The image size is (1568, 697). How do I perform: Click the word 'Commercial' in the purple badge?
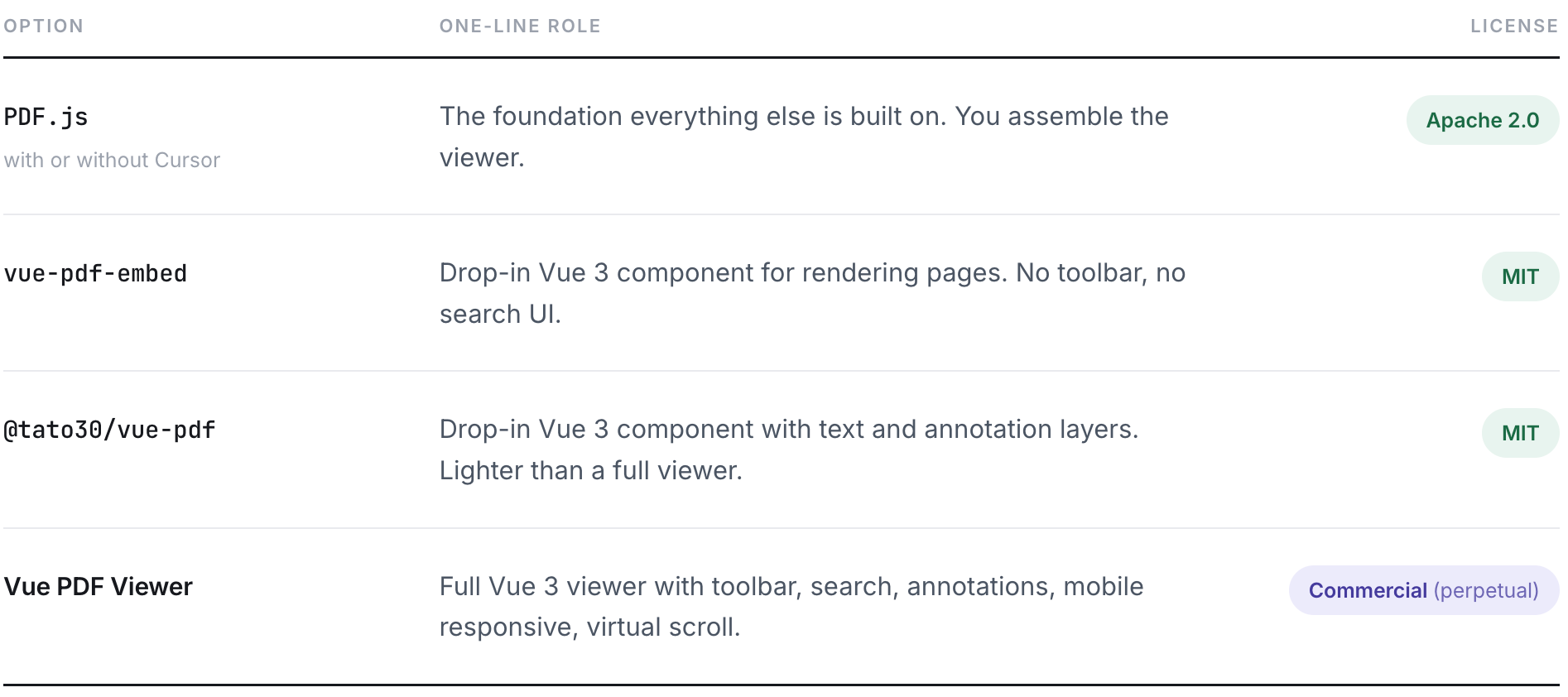click(1368, 590)
